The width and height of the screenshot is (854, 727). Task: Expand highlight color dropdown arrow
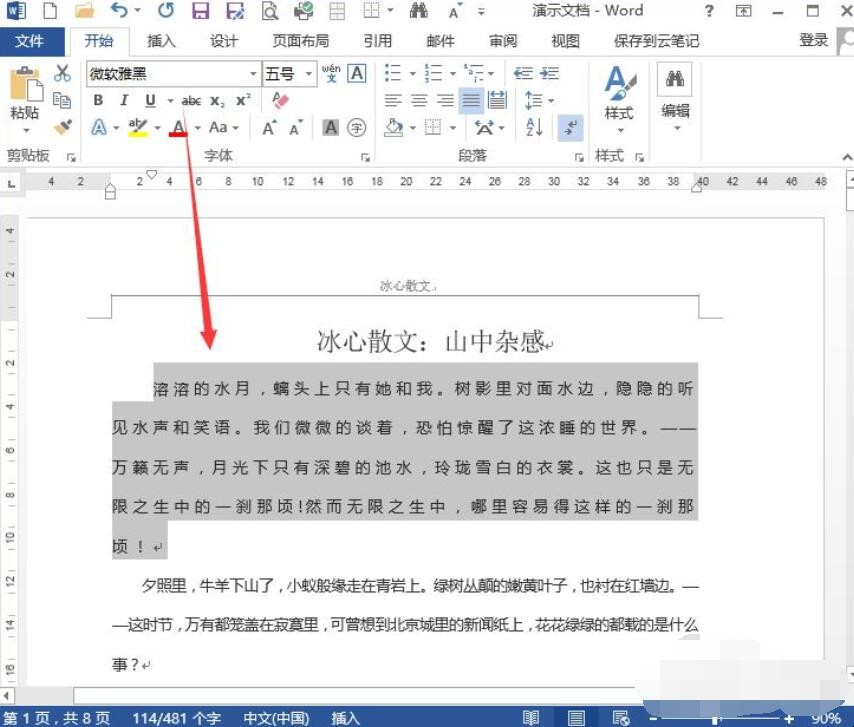157,128
